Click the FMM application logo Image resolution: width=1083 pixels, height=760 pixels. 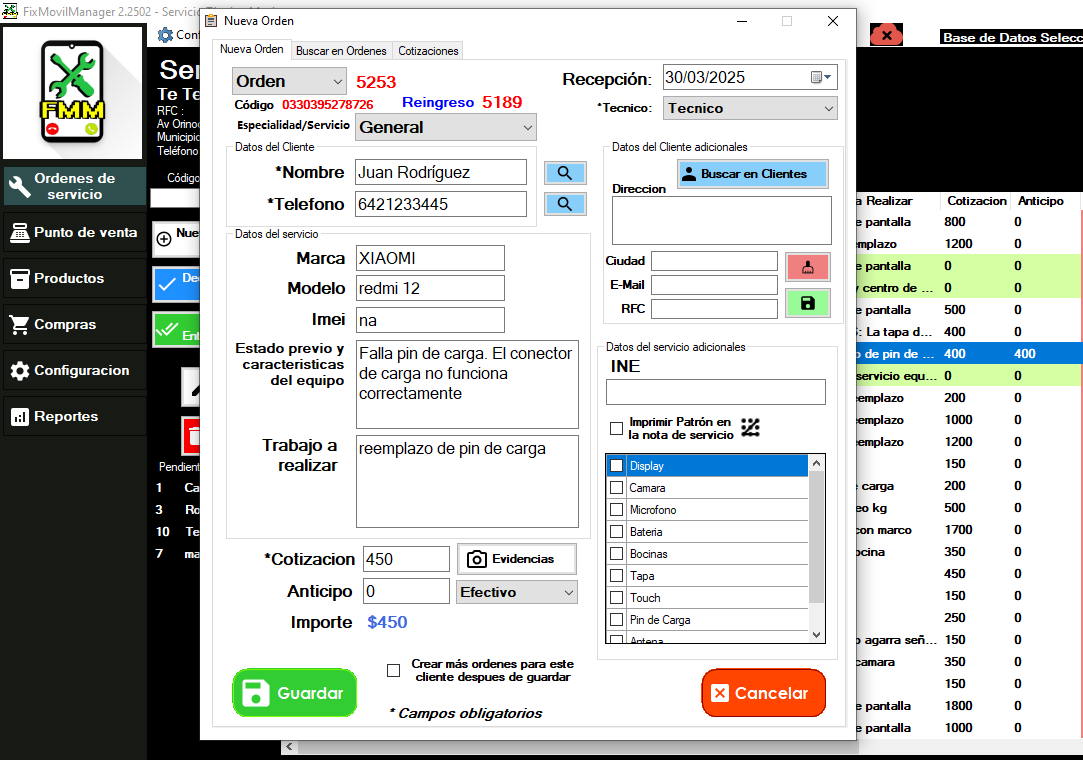(x=73, y=92)
